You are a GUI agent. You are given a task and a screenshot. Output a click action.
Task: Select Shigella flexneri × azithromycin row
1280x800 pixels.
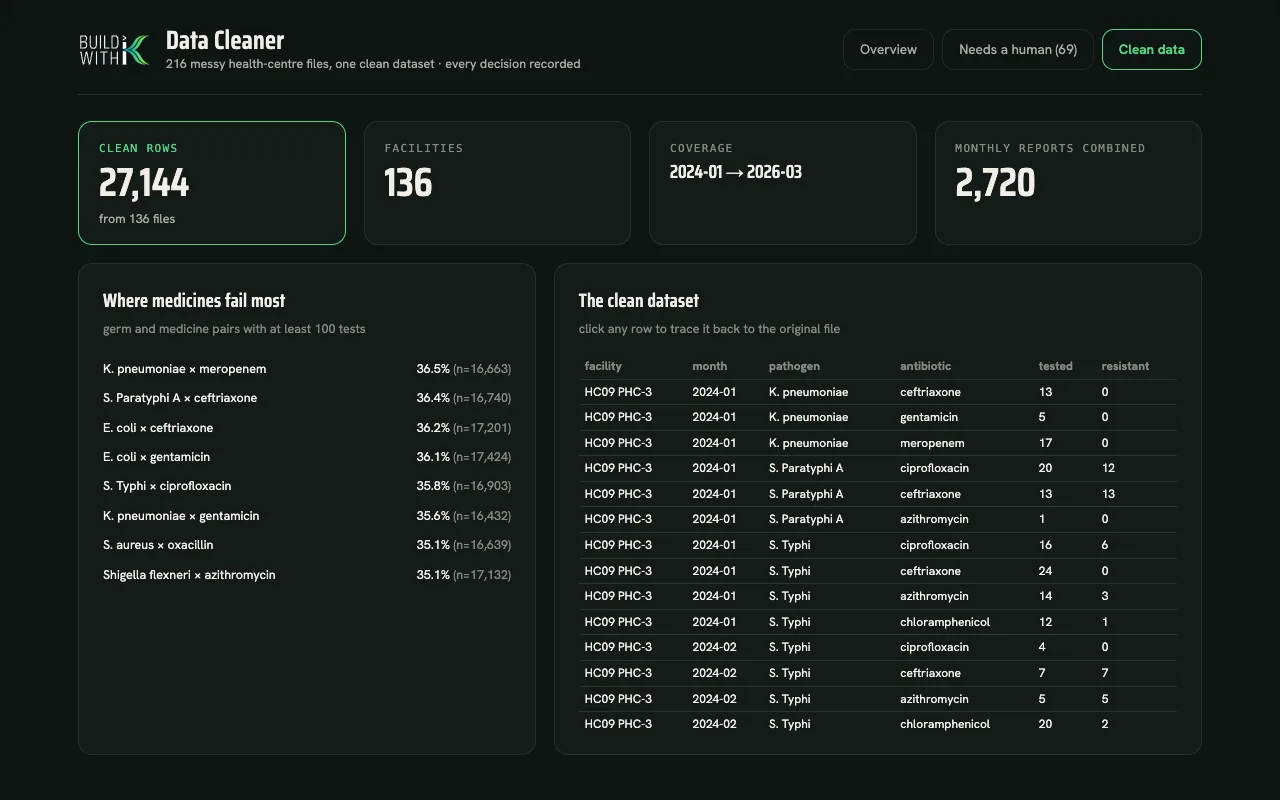click(307, 575)
